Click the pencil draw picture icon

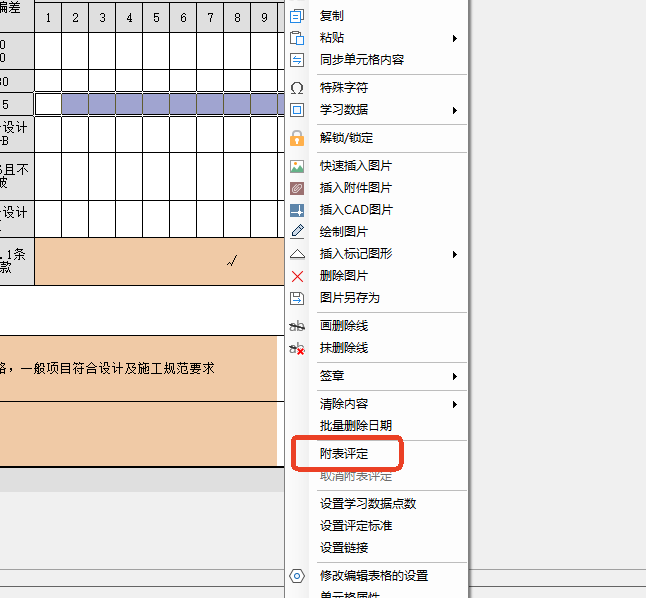click(296, 232)
